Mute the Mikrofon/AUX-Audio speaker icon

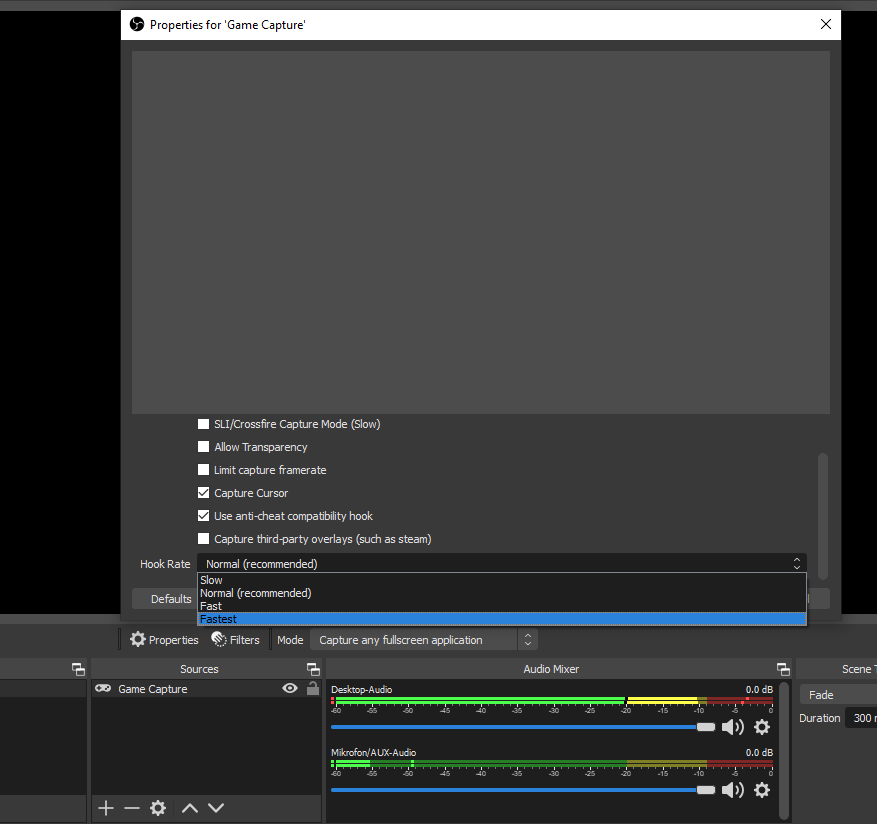732,790
